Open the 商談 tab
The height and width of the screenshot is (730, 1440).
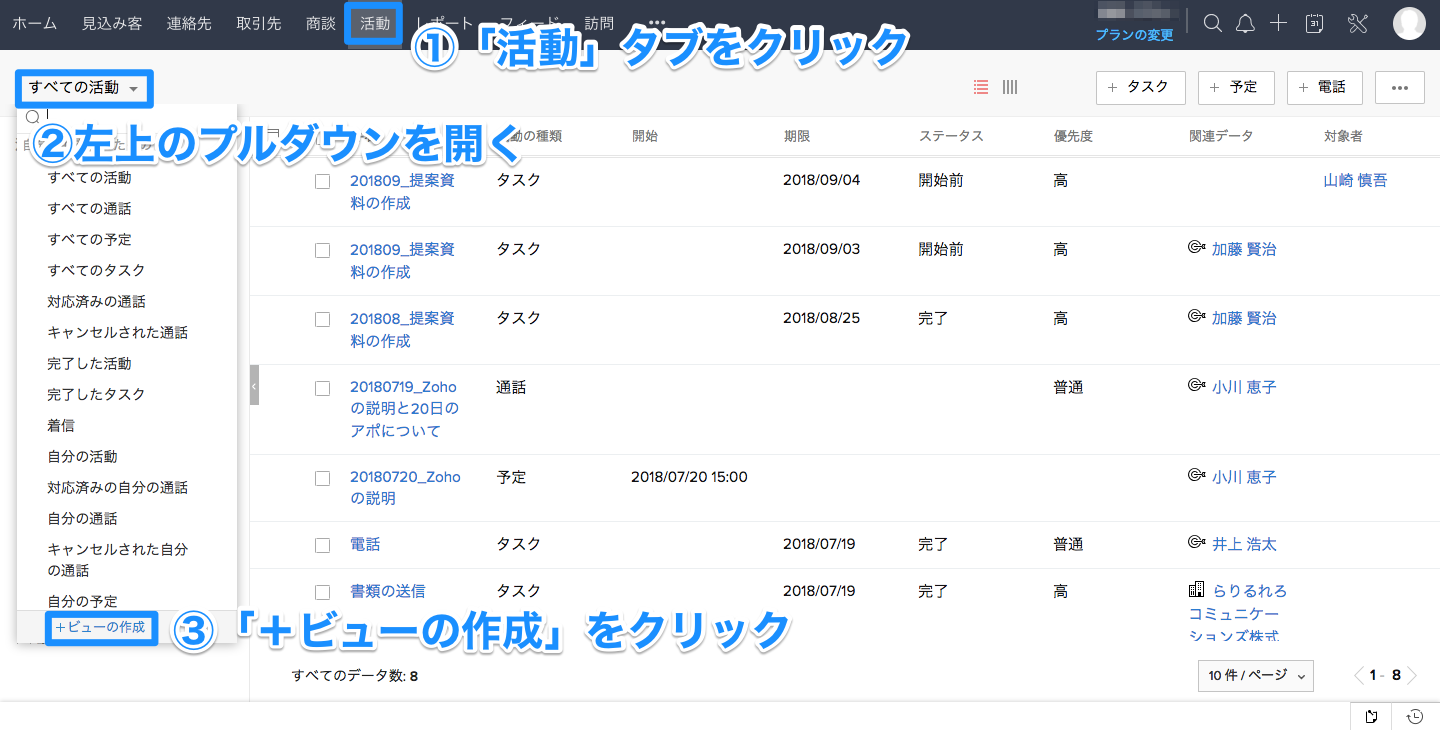[x=321, y=23]
